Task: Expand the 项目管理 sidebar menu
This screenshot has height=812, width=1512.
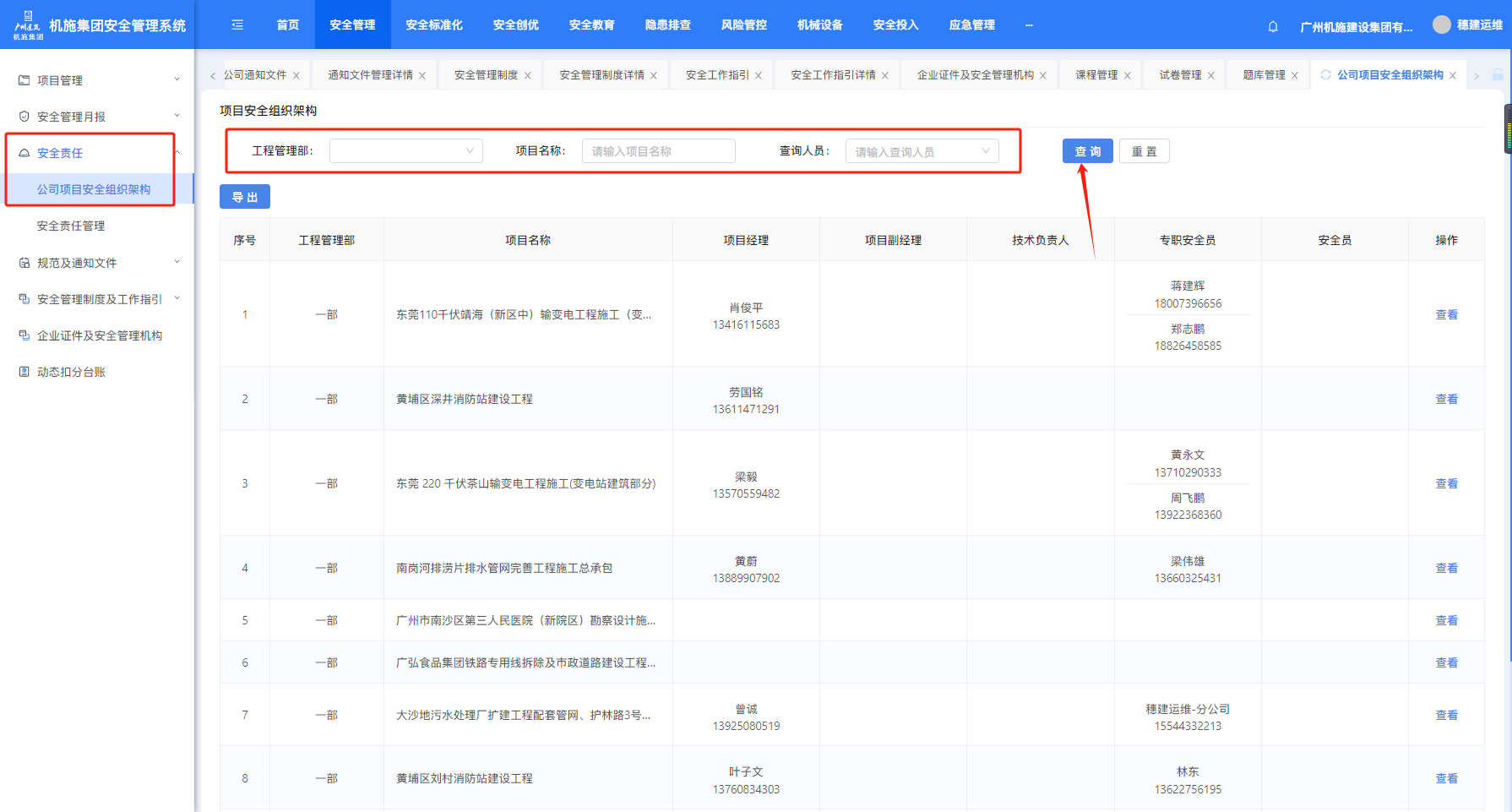Action: pyautogui.click(x=97, y=80)
